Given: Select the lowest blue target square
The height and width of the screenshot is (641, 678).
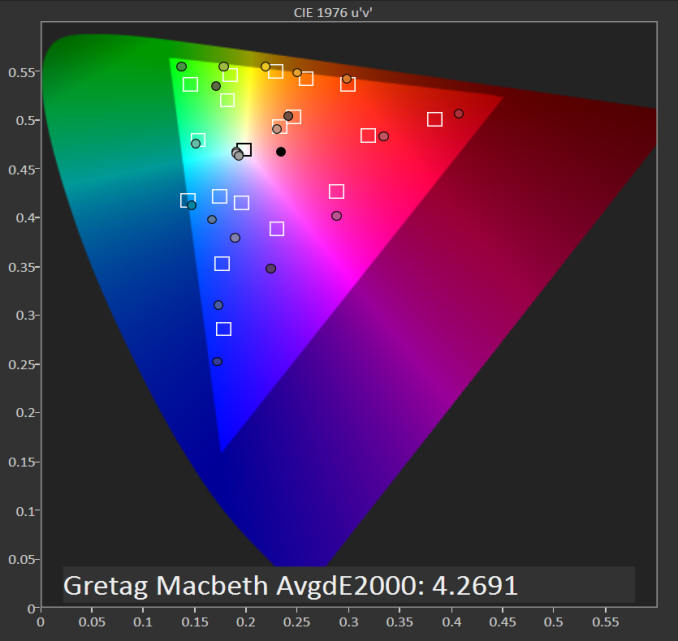Looking at the screenshot, I should (224, 329).
